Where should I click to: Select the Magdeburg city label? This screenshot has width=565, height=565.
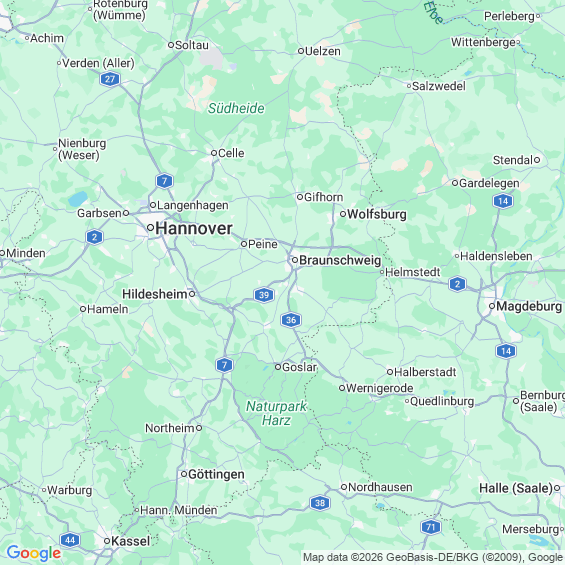(x=529, y=306)
